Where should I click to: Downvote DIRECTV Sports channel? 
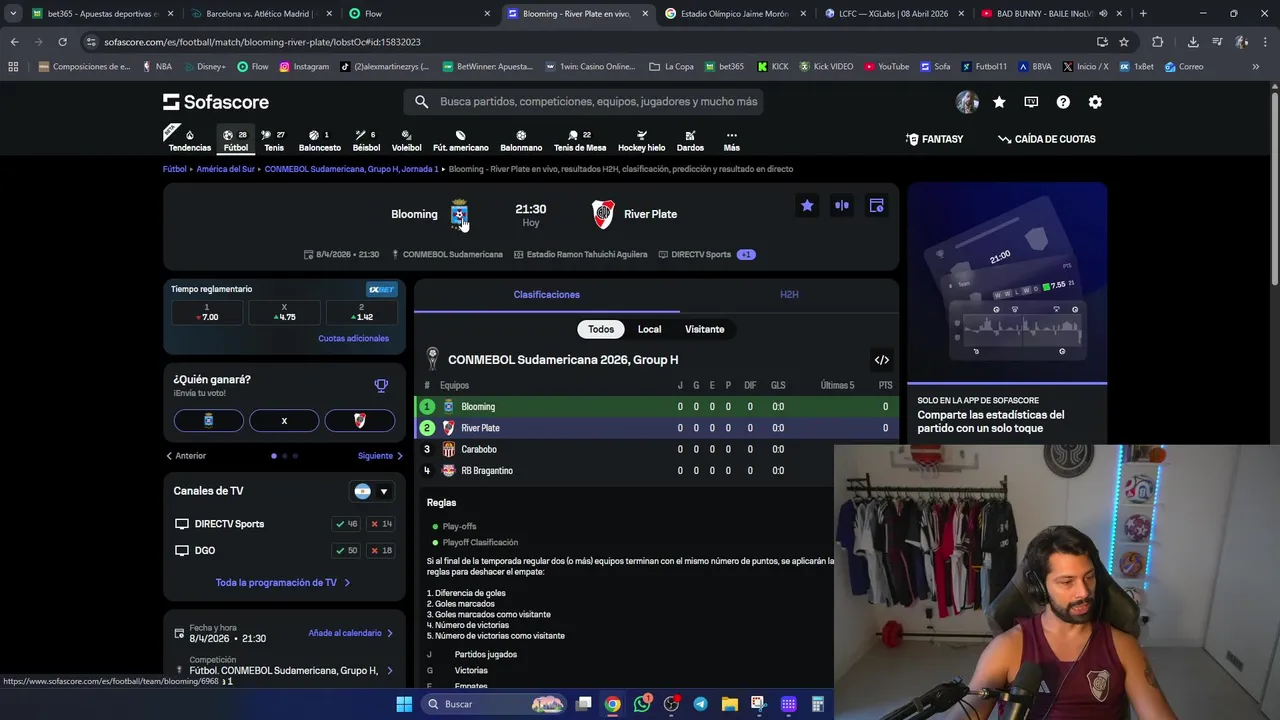click(x=381, y=524)
